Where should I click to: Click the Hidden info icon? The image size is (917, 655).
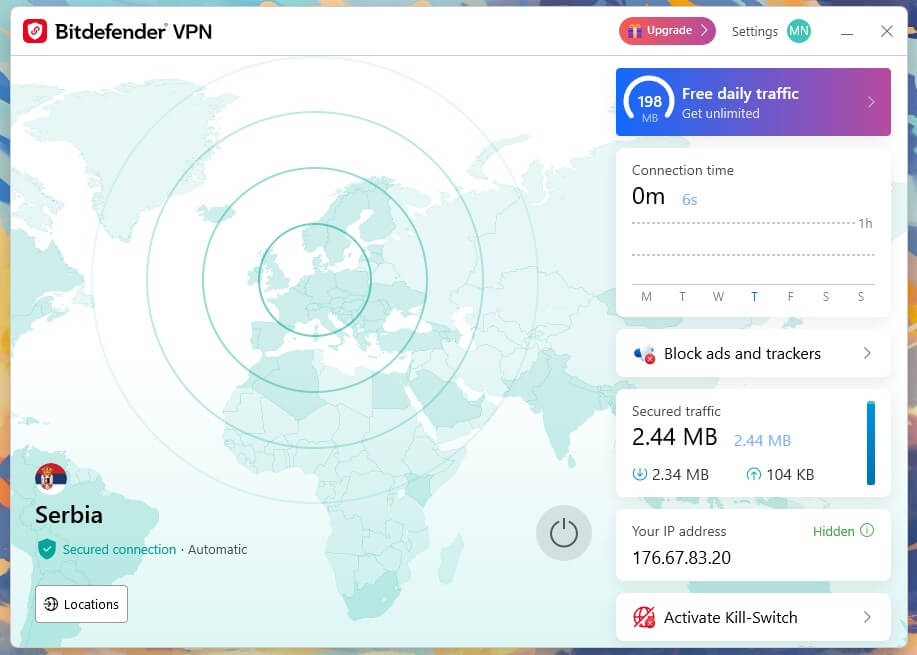point(867,530)
